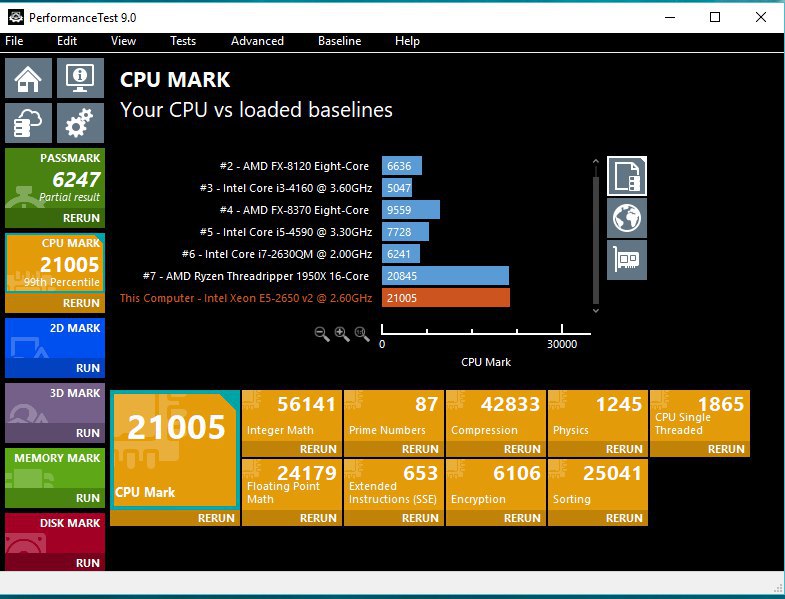Open the gears settings icon

point(80,123)
